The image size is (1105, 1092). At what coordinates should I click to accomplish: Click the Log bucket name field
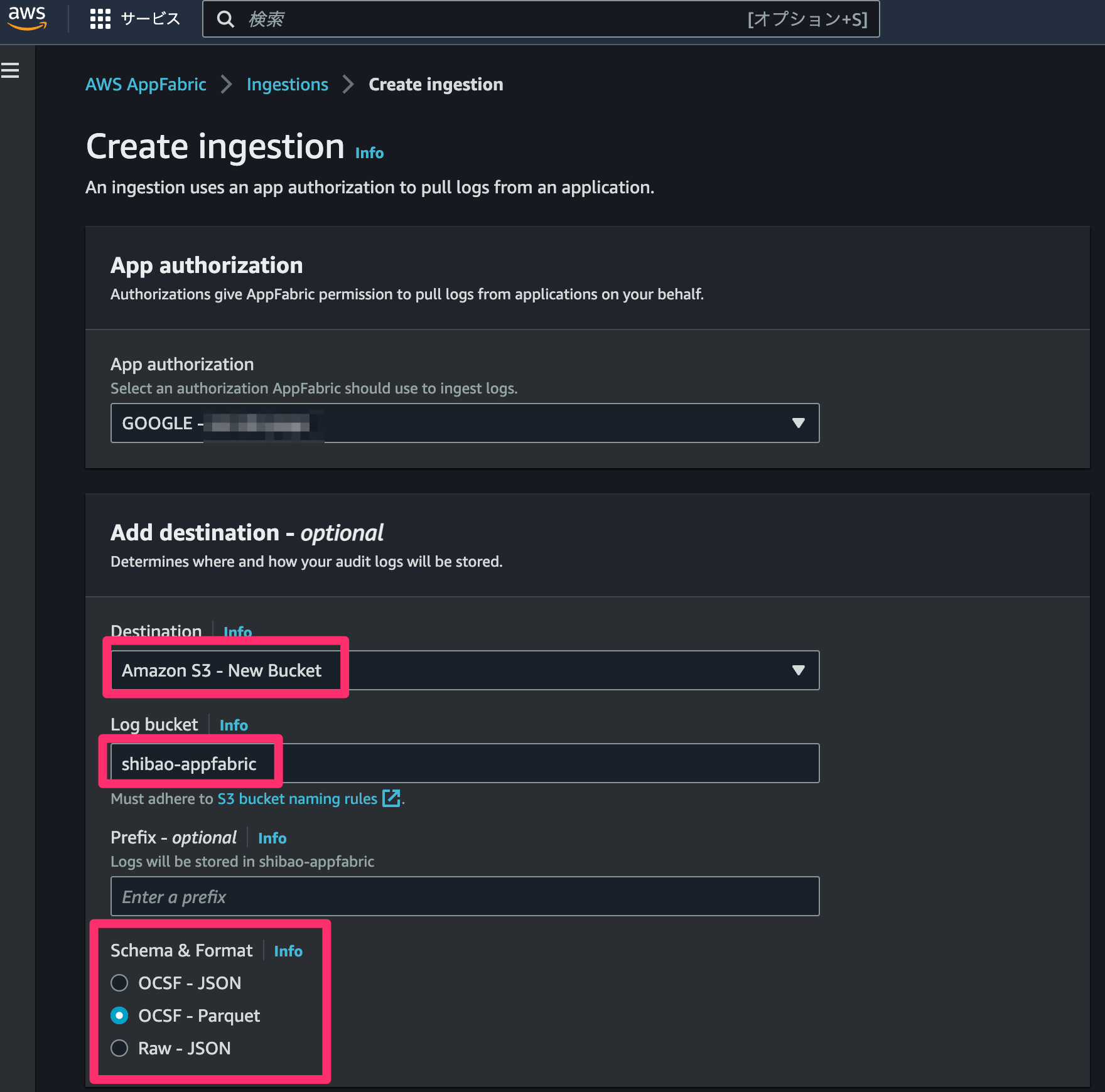coord(465,763)
